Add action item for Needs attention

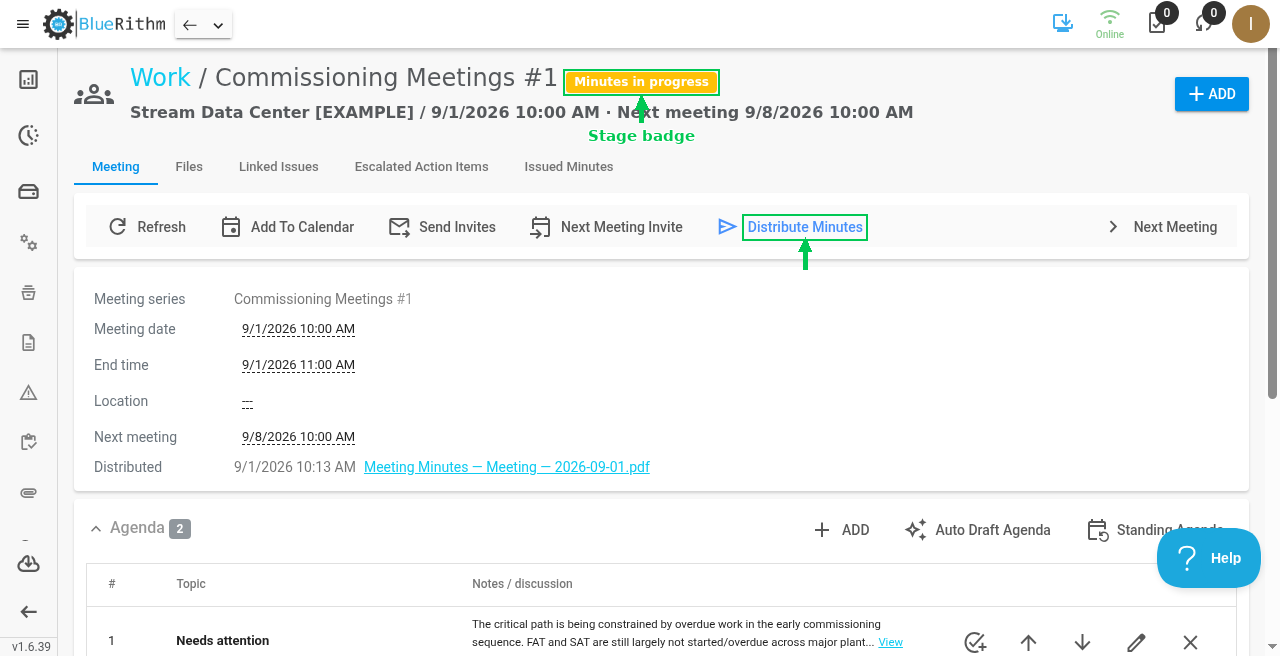click(x=976, y=642)
